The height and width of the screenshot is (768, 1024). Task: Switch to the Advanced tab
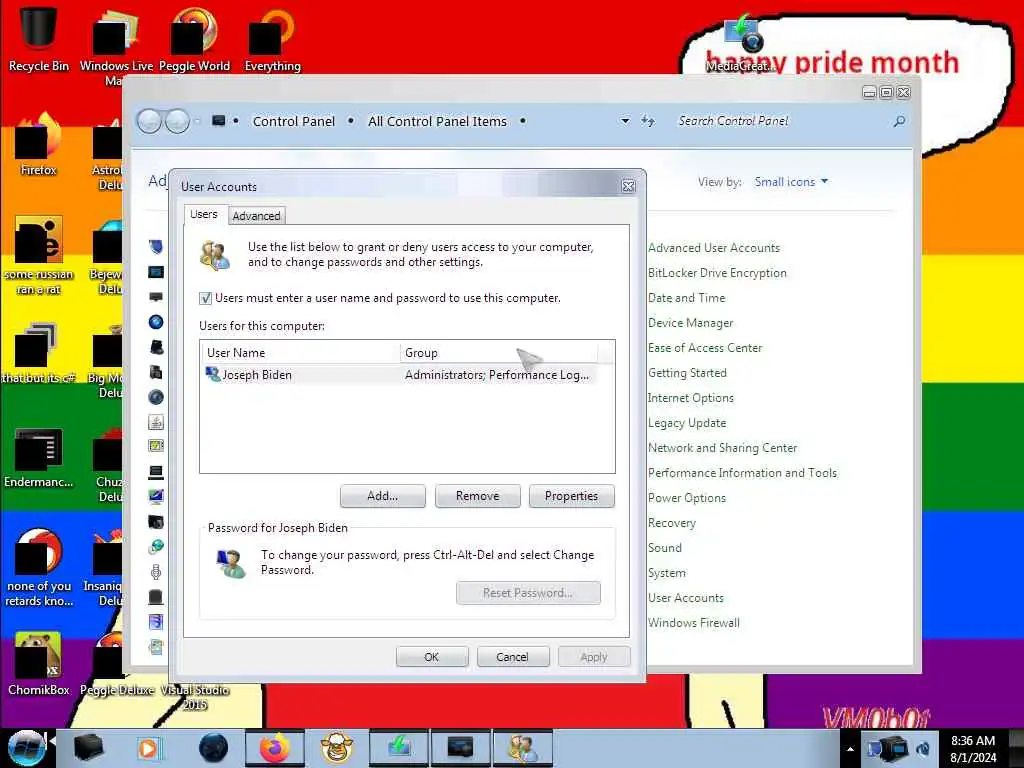256,216
